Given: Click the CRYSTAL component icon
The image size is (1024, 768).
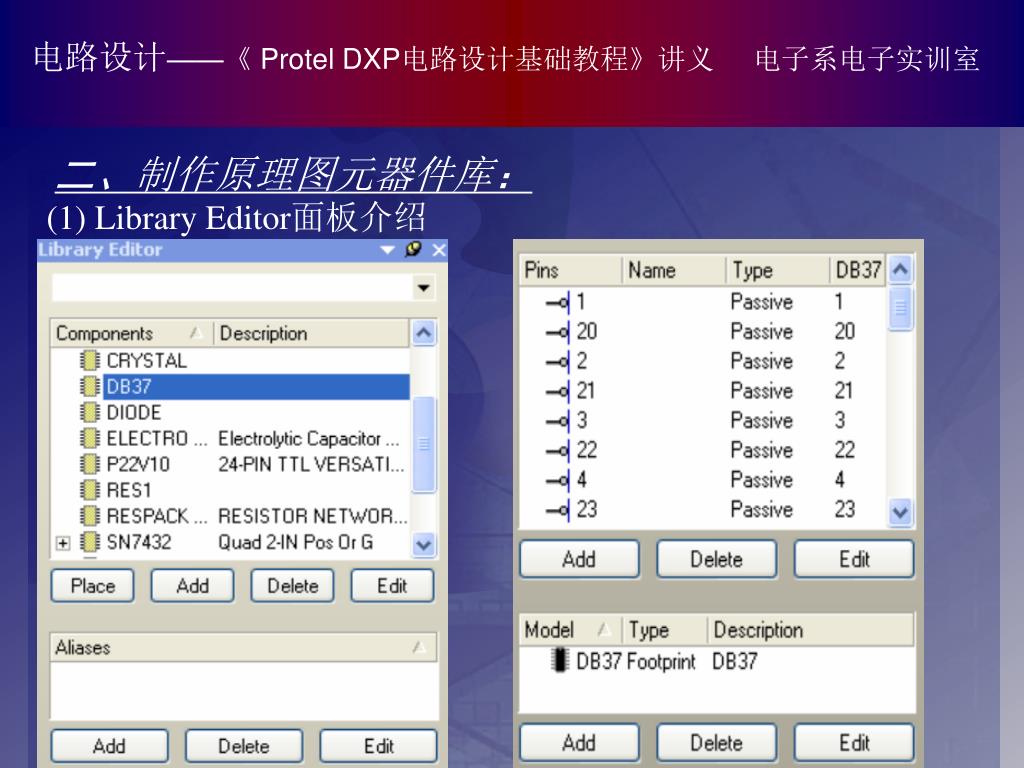Looking at the screenshot, I should (x=89, y=360).
